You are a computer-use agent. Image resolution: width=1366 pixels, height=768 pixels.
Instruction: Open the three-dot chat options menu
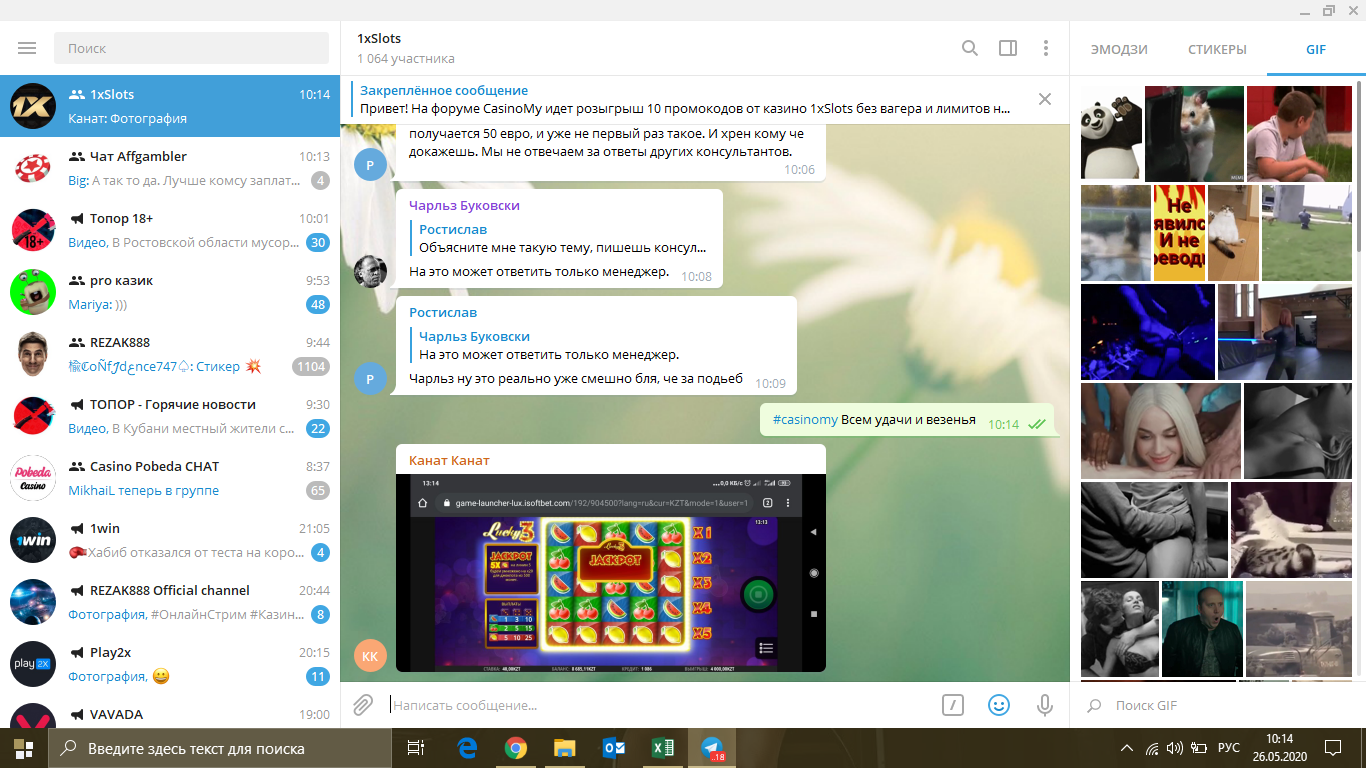click(1045, 48)
